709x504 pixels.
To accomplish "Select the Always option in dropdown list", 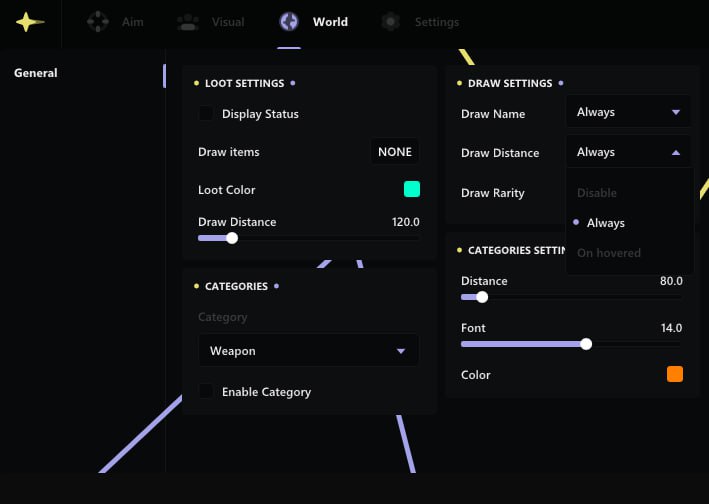I will tap(606, 223).
